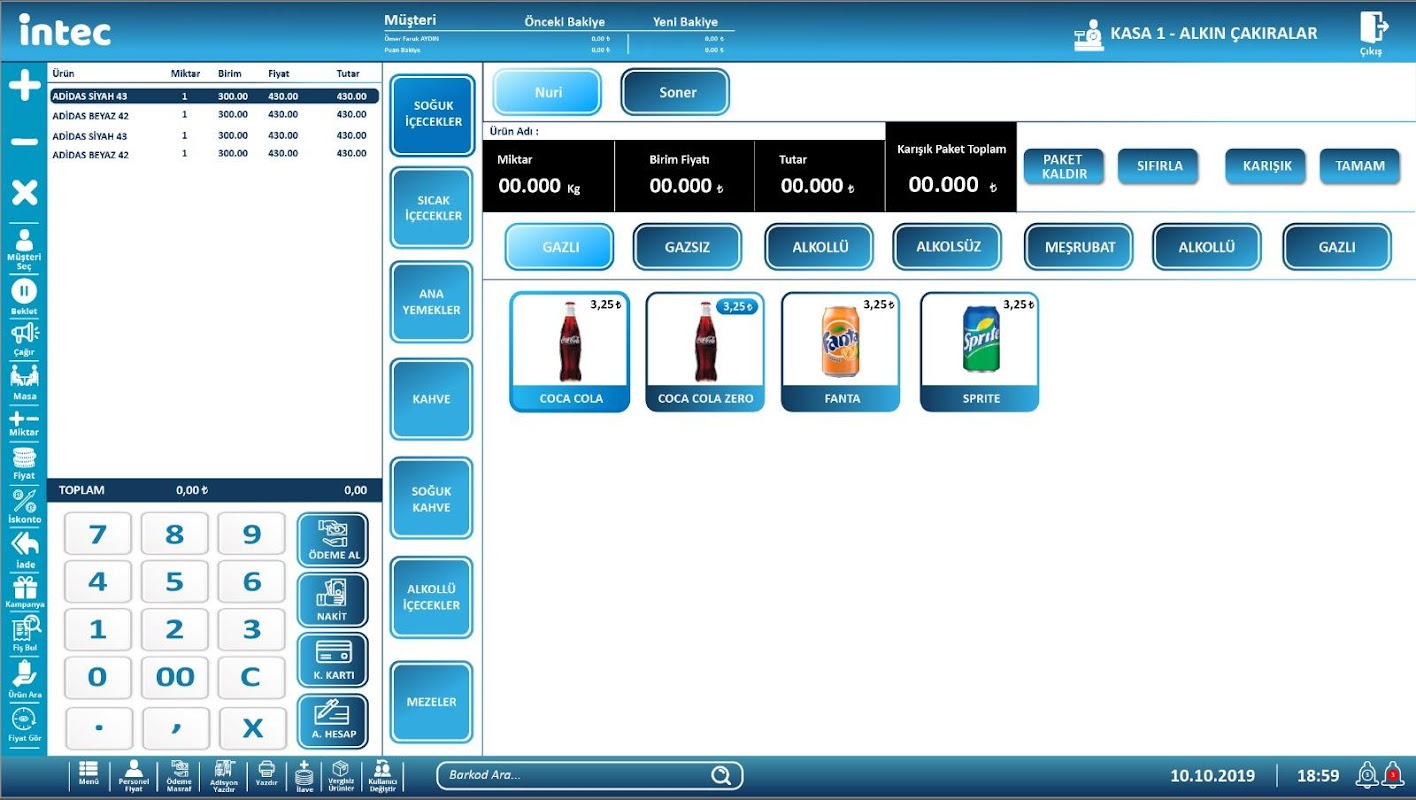Click the Çağır megaphone icon
This screenshot has width=1416, height=800.
[x=24, y=338]
